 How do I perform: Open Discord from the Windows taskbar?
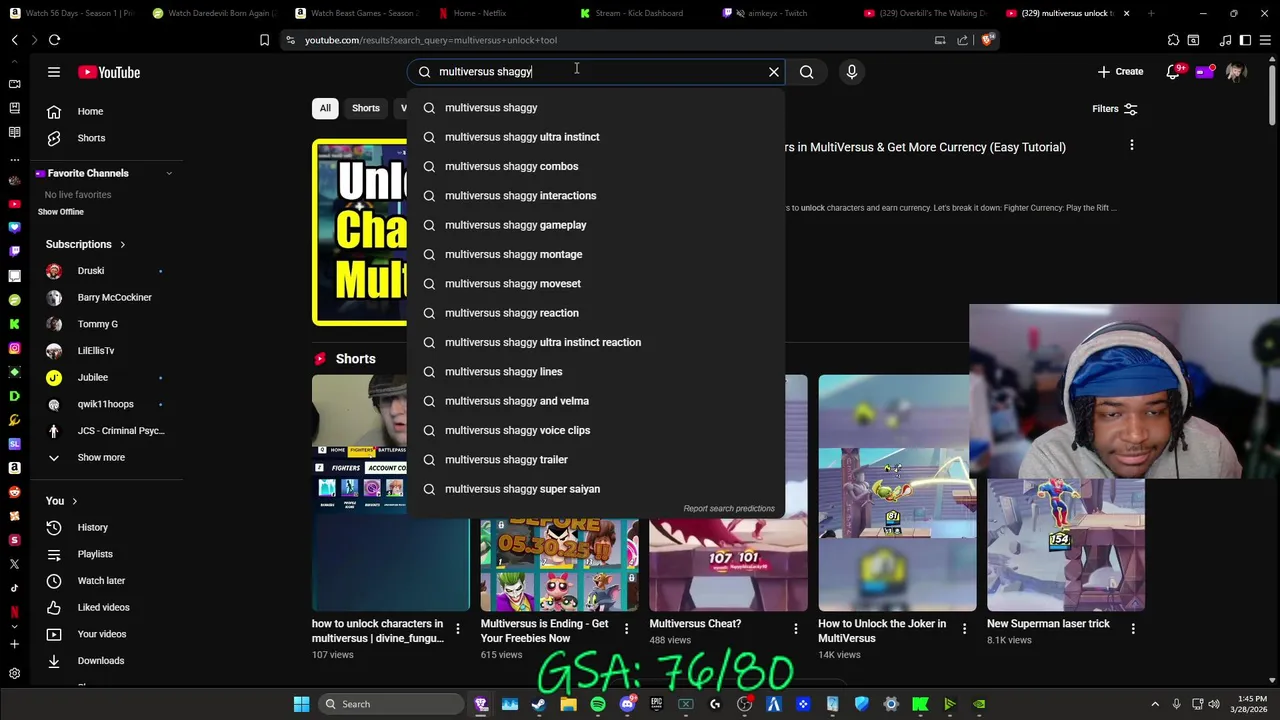(x=627, y=704)
